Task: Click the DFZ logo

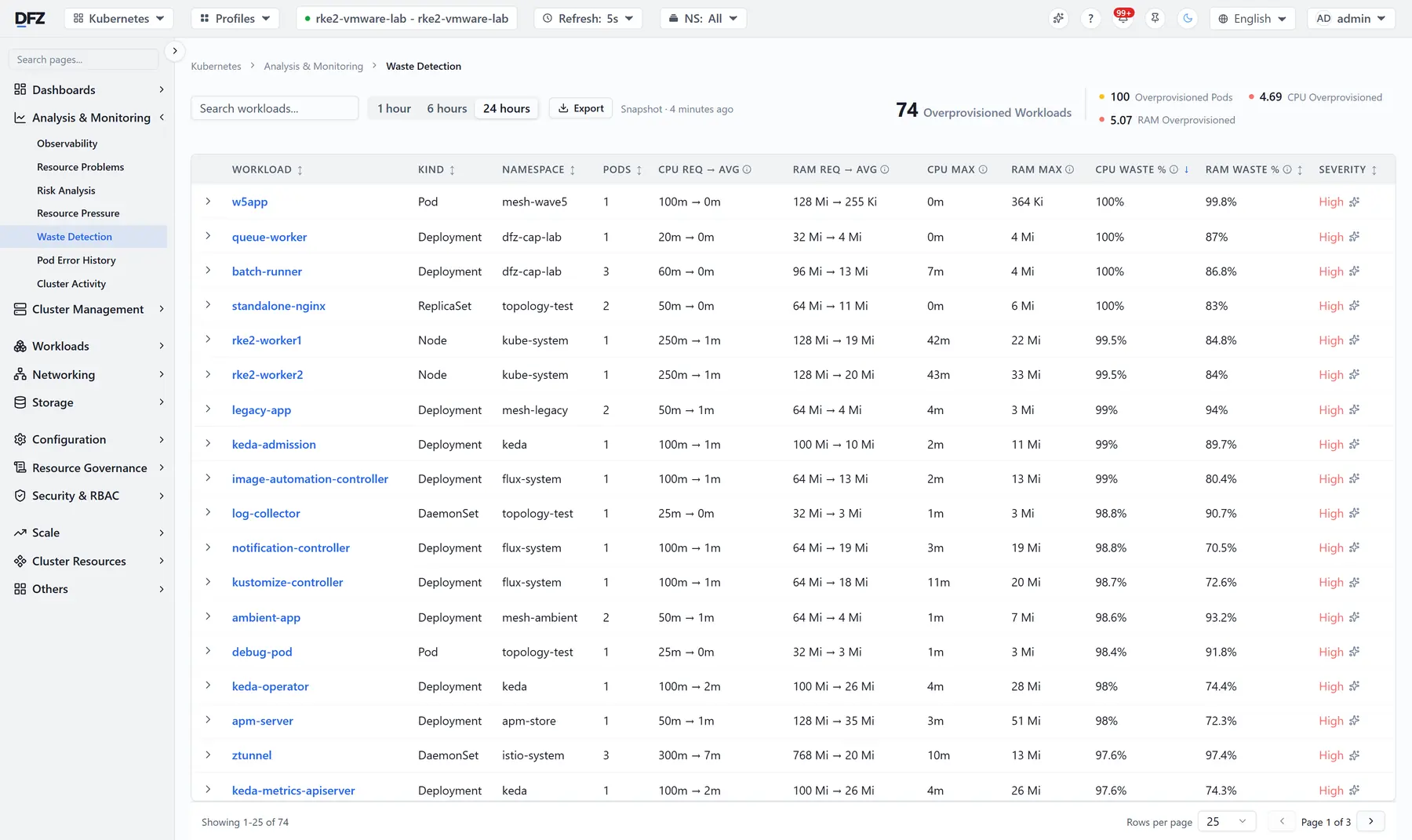Action: click(x=30, y=18)
